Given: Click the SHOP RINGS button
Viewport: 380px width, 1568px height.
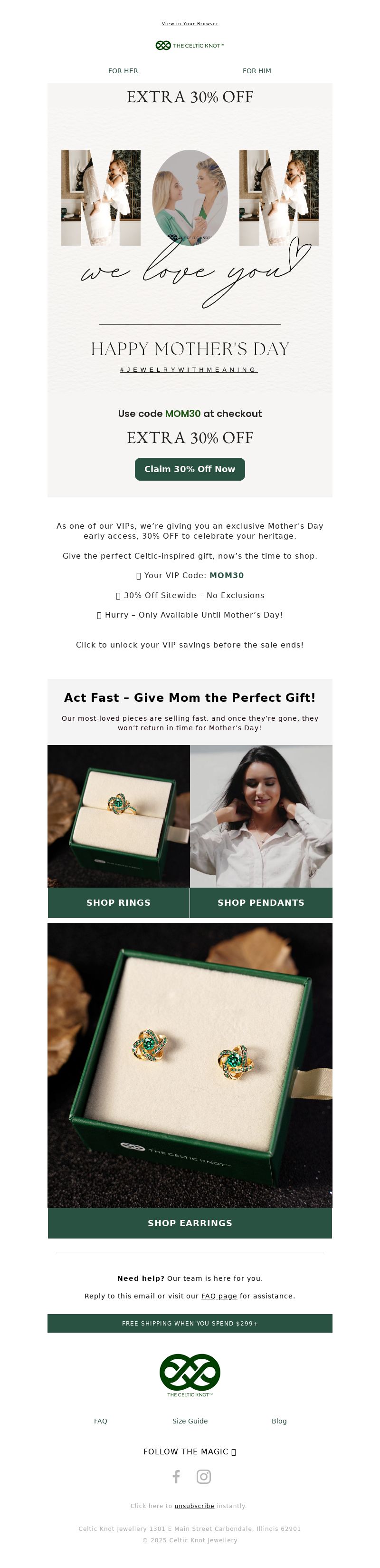Looking at the screenshot, I should [119, 903].
